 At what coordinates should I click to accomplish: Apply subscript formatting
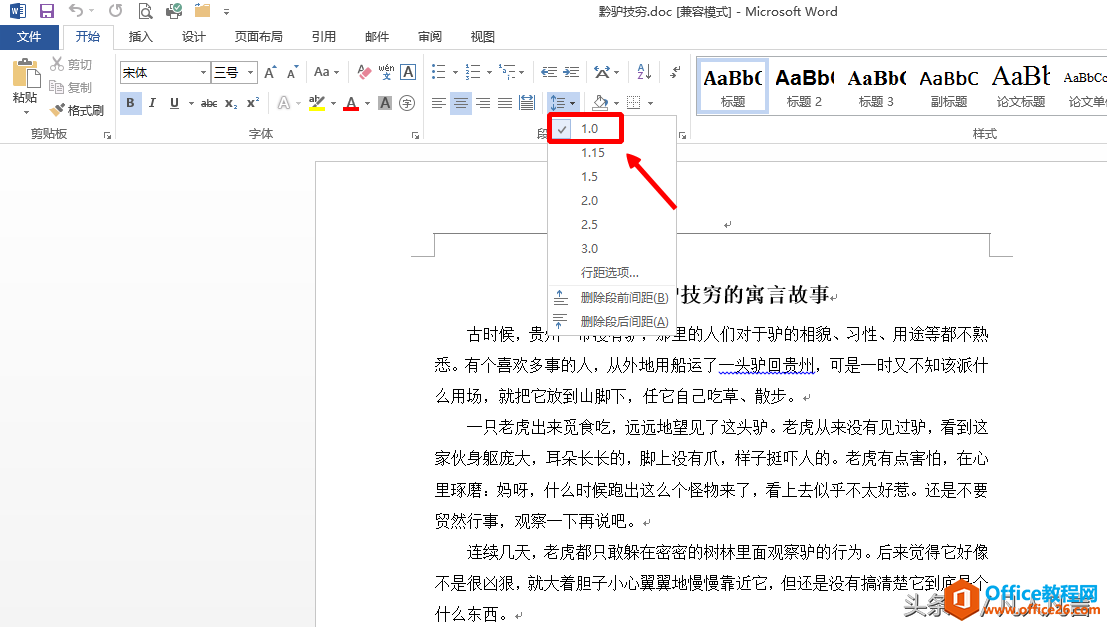231,104
